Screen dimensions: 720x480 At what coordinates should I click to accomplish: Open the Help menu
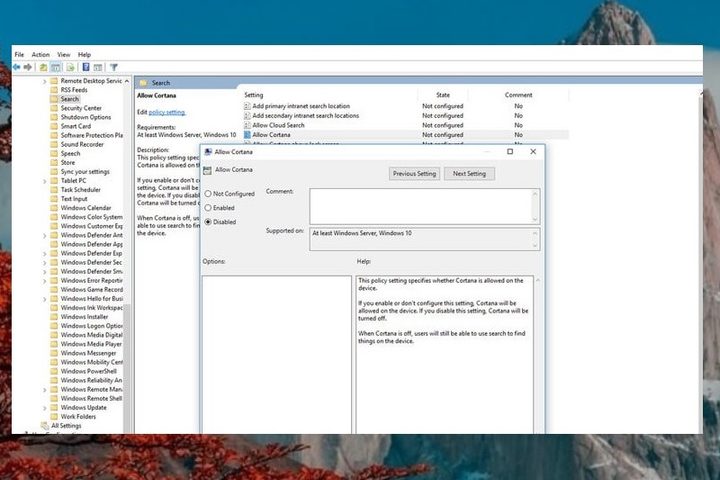click(x=84, y=55)
